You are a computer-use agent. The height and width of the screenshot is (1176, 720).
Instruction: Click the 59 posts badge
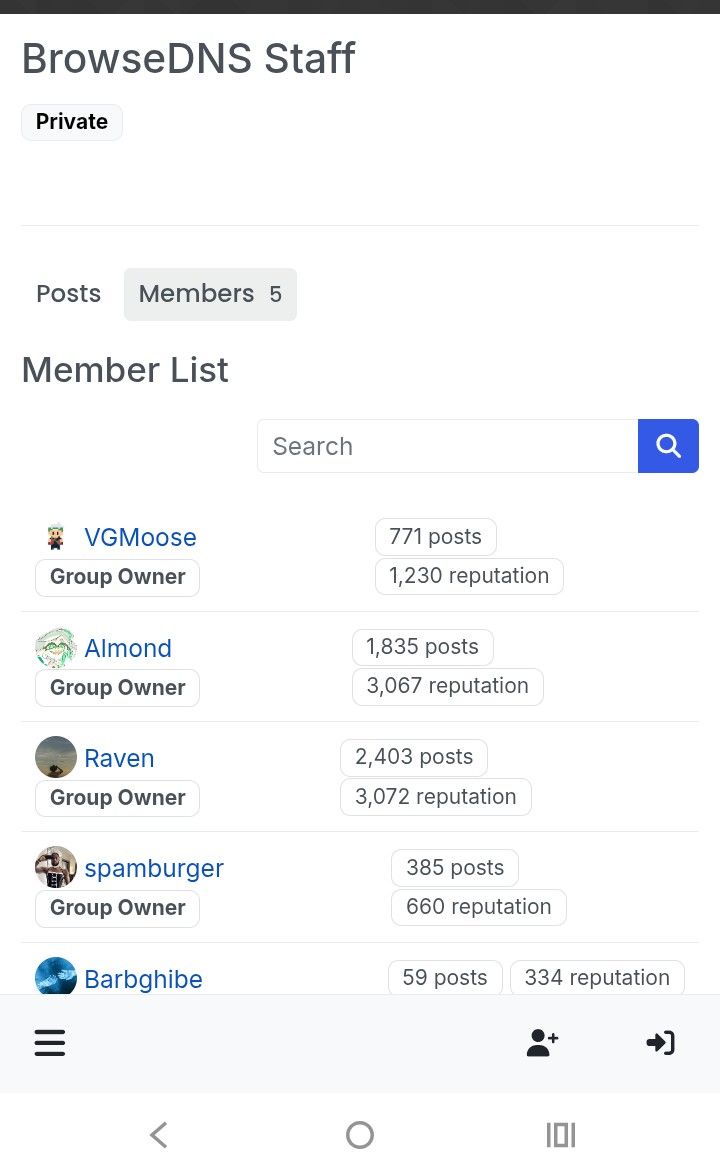click(x=445, y=977)
